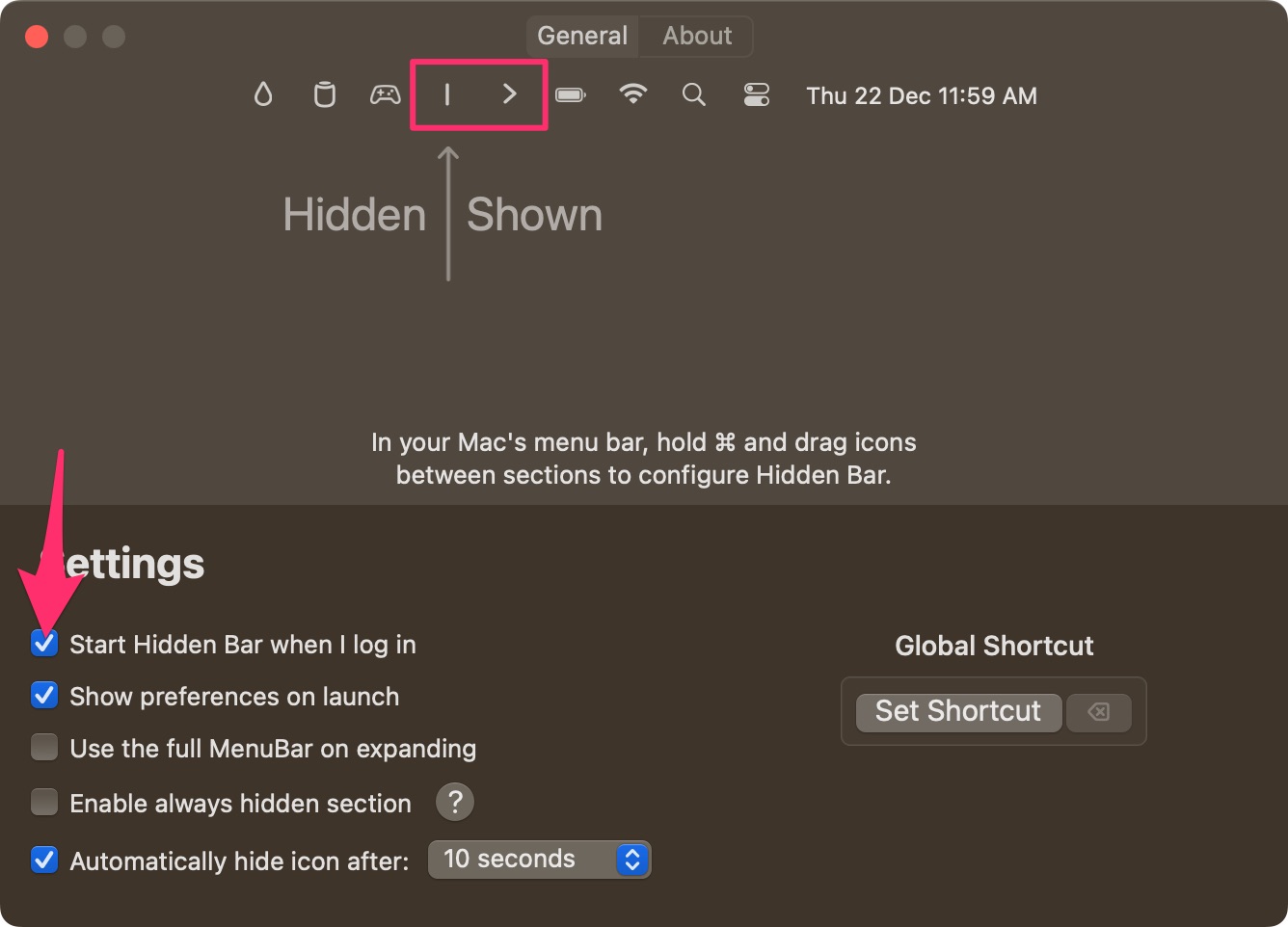Viewport: 1288px width, 927px height.
Task: Click the Global Shortcut heading
Action: [x=994, y=646]
